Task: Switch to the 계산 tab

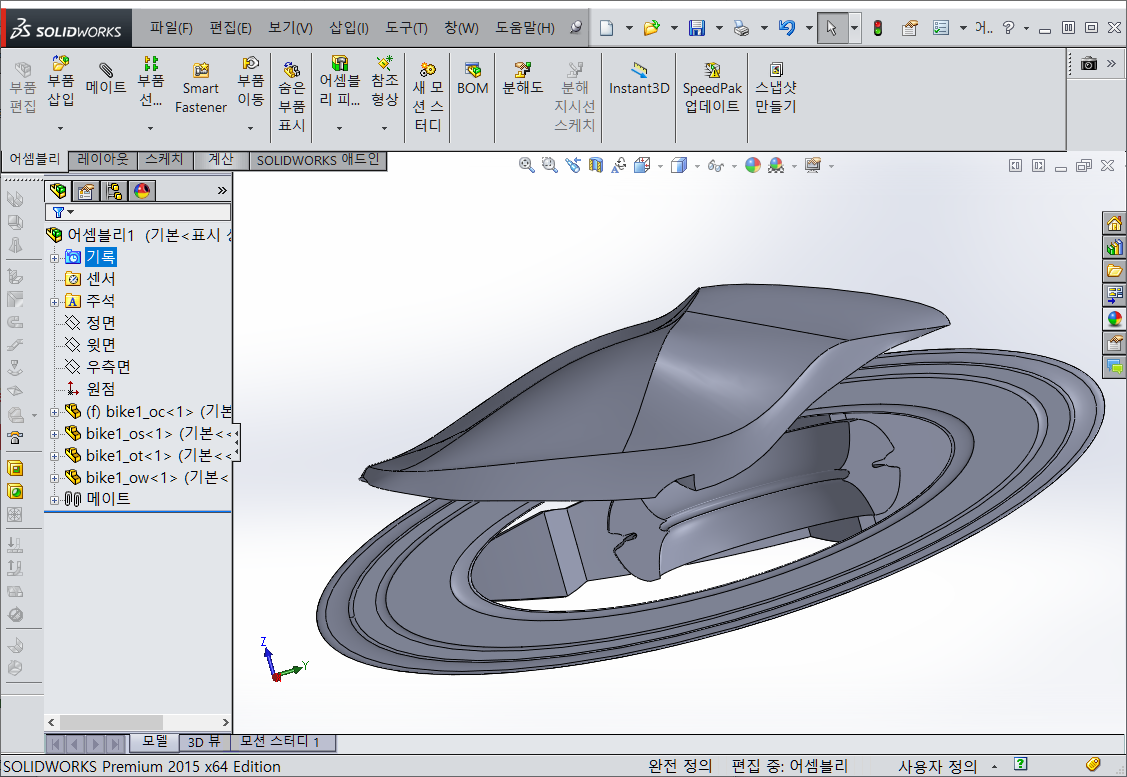Action: [221, 160]
